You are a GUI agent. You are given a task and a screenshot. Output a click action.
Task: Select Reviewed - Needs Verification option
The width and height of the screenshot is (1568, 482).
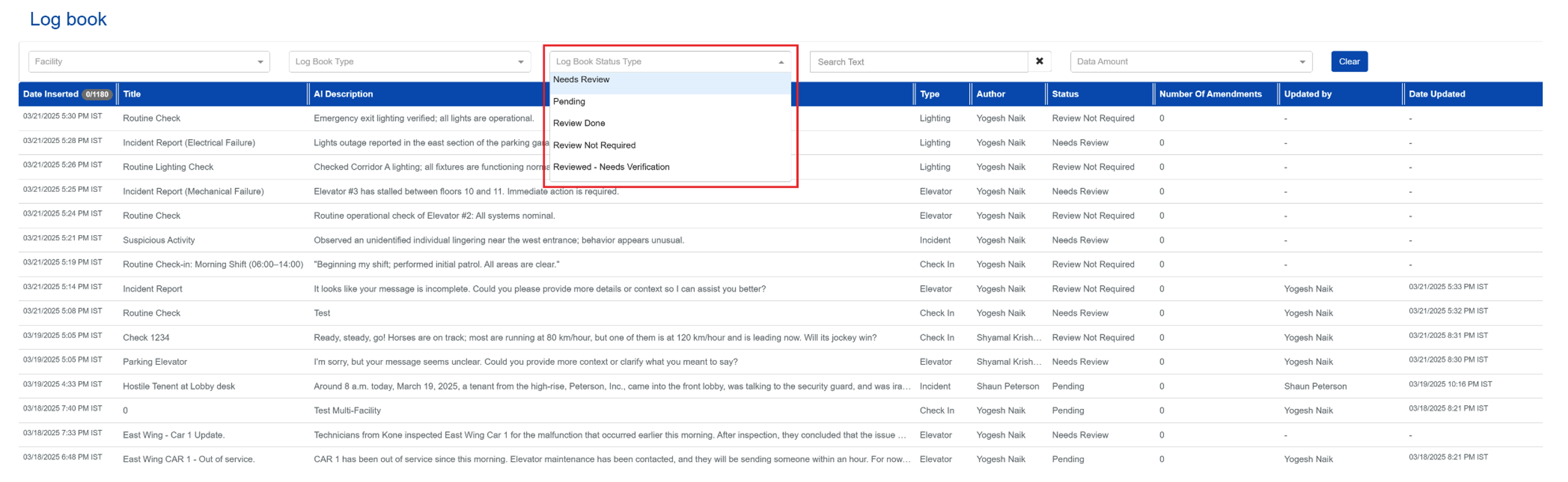pos(611,167)
